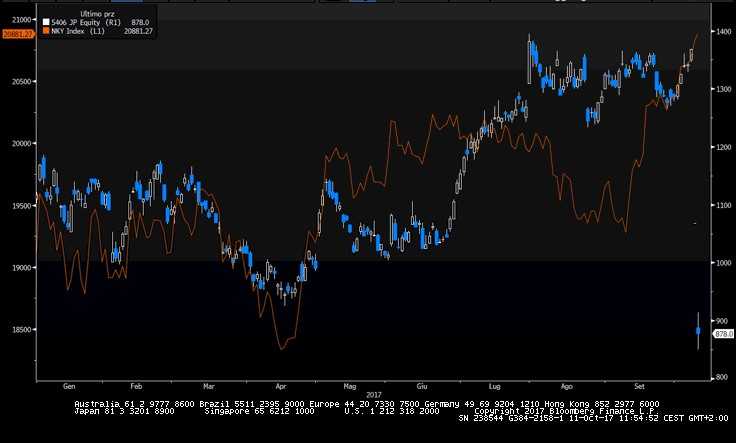736x443 pixels.
Task: Click the 18500 left axis label
Action: point(22,329)
